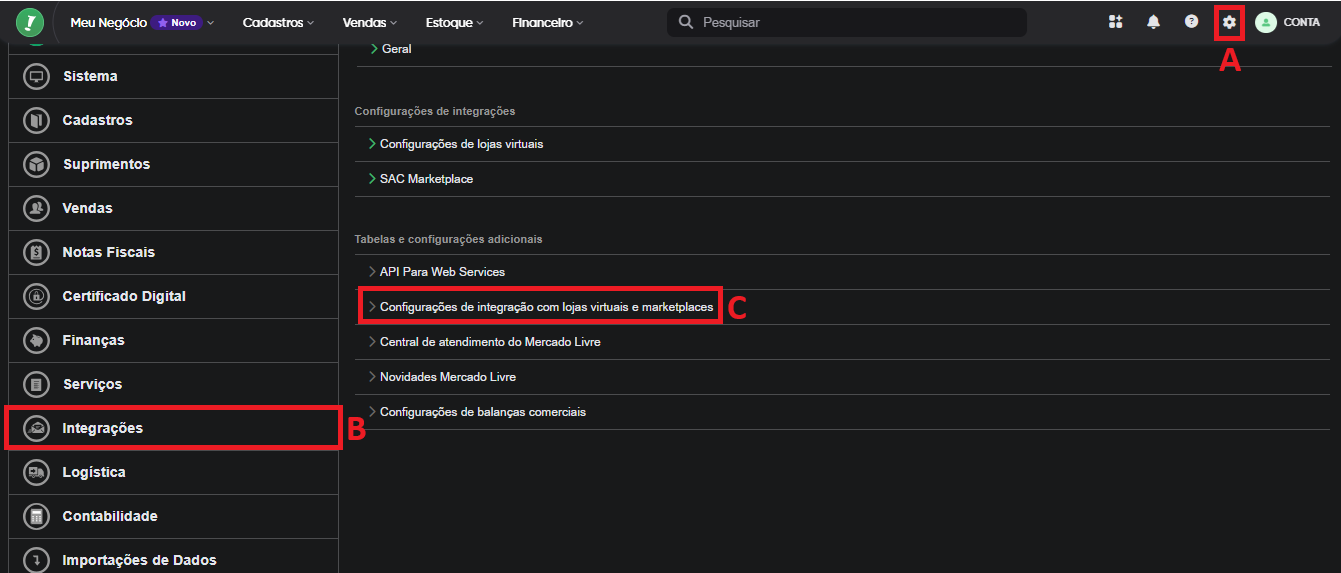The image size is (1341, 573).
Task: Open the notifications bell icon
Action: [x=1153, y=22]
